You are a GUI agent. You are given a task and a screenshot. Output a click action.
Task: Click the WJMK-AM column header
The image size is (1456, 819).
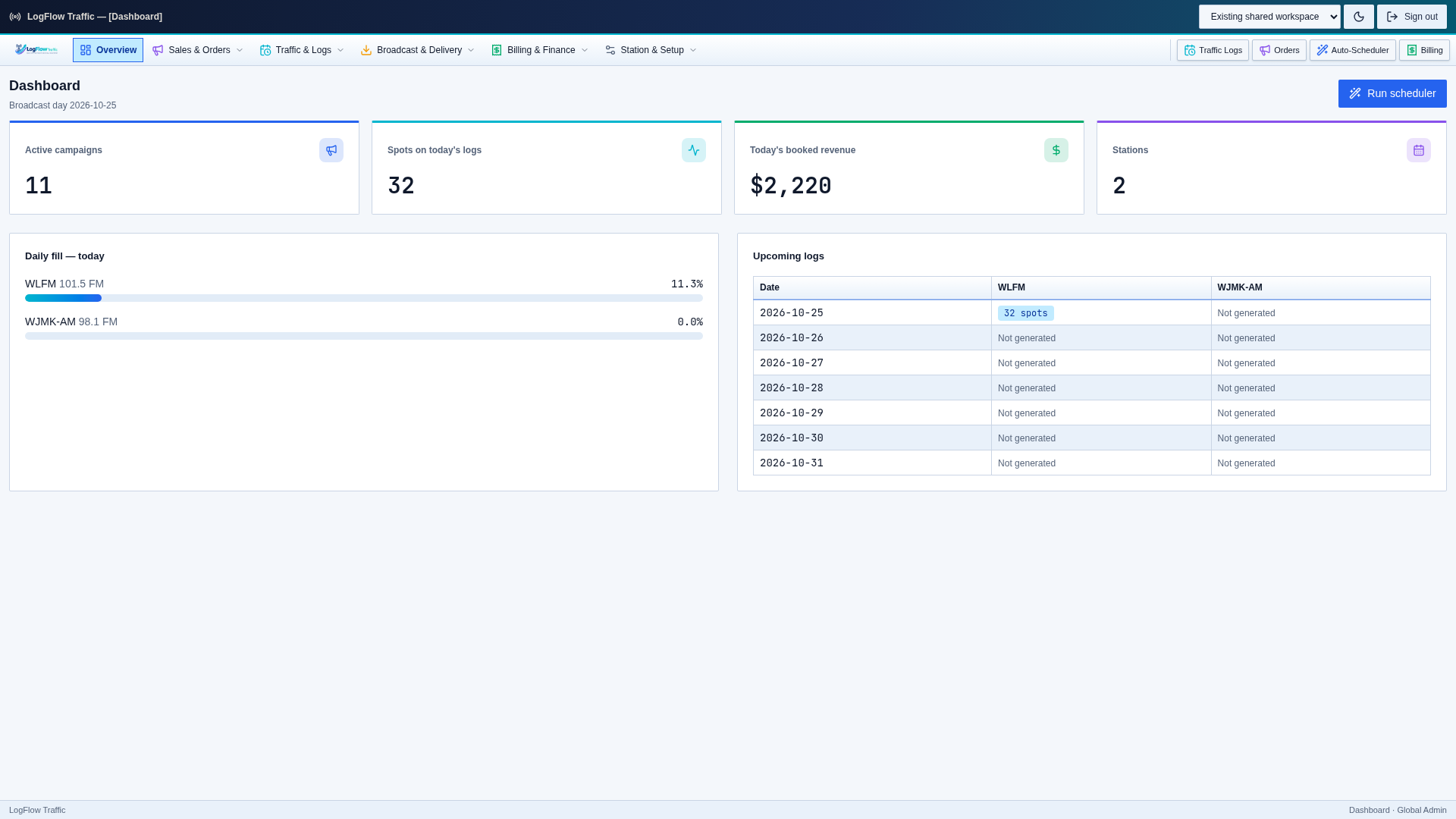(1320, 287)
